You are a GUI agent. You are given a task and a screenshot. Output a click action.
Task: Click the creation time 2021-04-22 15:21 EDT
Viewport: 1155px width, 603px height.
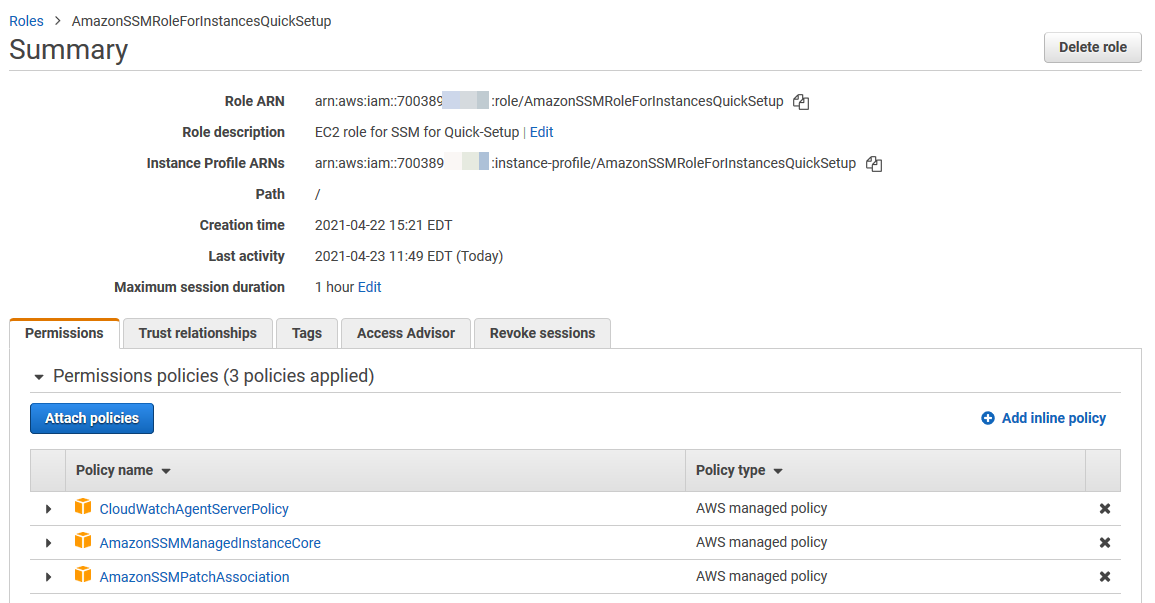point(383,225)
